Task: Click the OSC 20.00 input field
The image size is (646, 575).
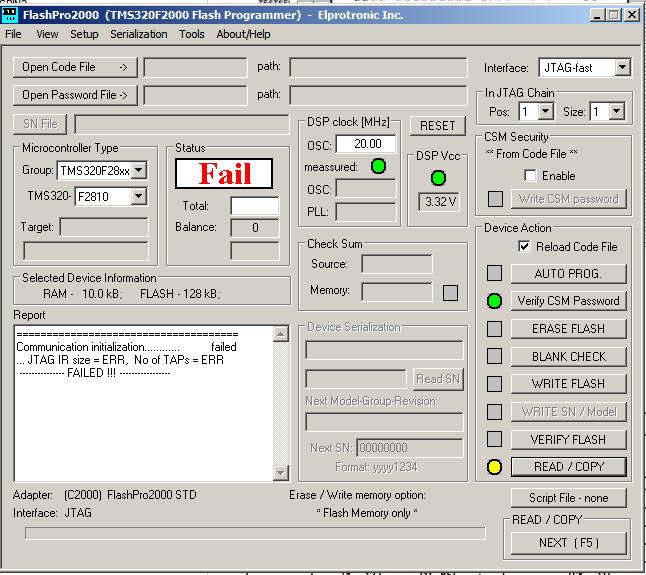Action: 366,144
